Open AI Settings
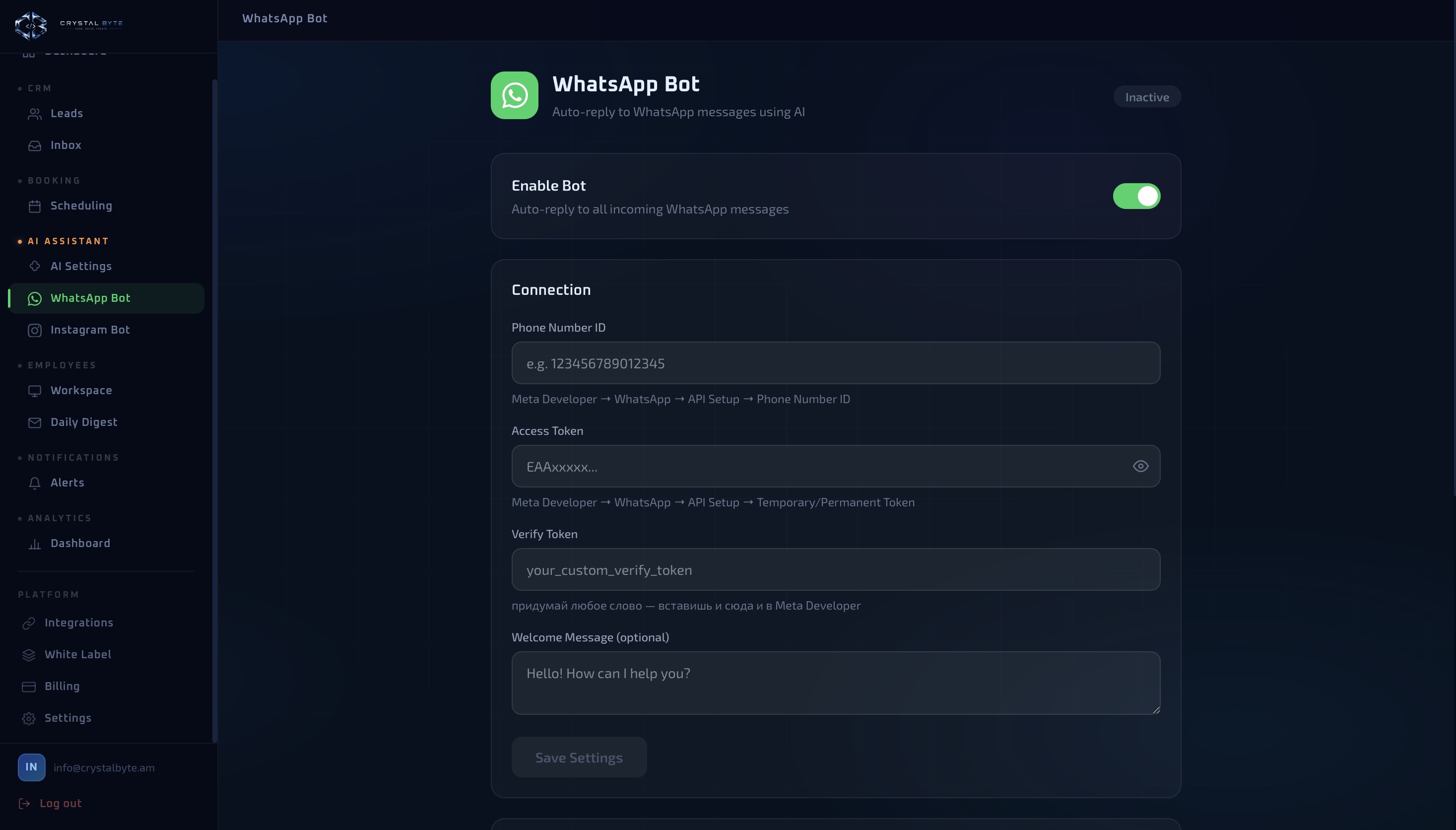Image resolution: width=1456 pixels, height=830 pixels. coord(106,266)
